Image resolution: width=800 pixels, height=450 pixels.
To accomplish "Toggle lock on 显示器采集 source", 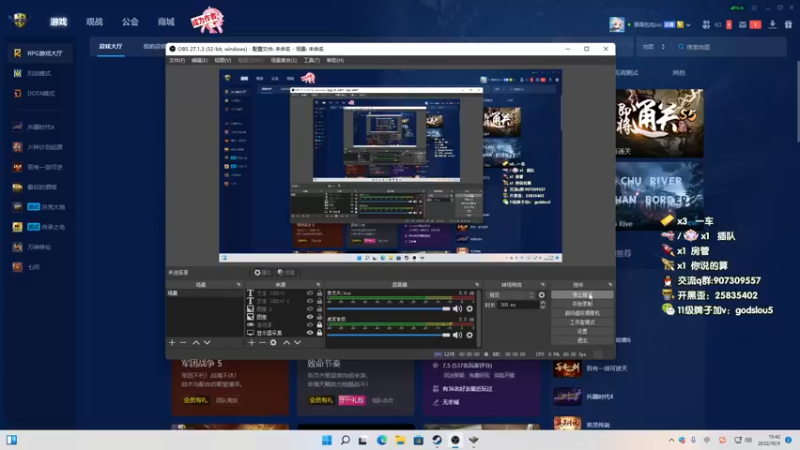I will coord(319,333).
